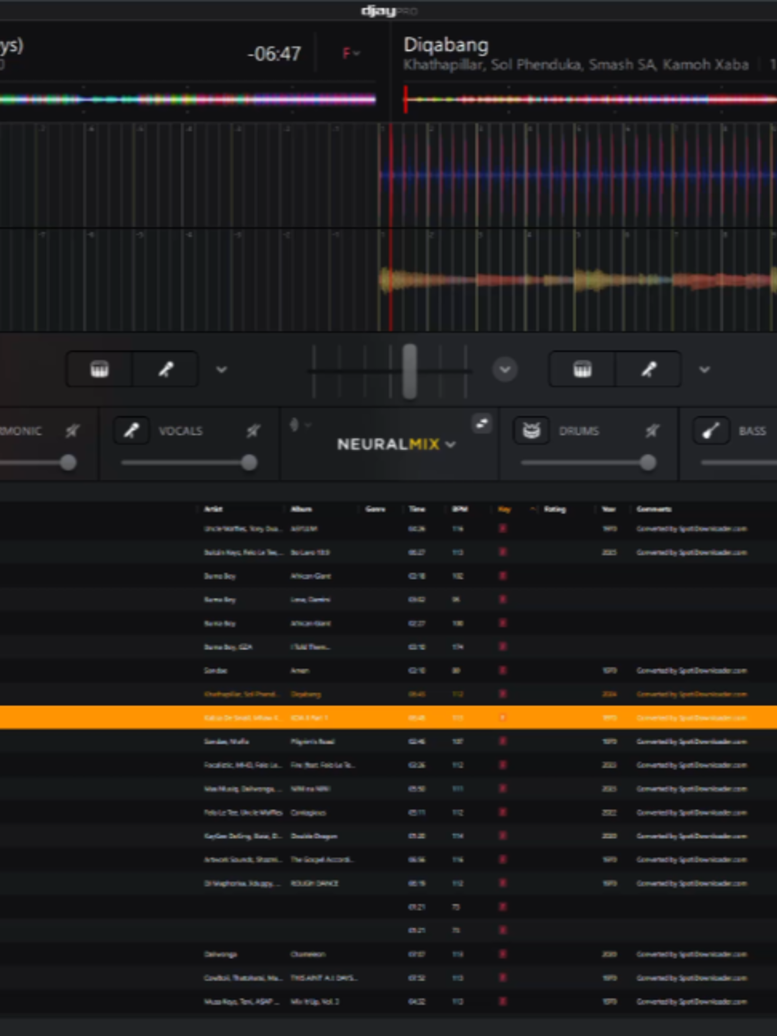777x1036 pixels.
Task: Sort library by BPM column
Action: point(460,509)
